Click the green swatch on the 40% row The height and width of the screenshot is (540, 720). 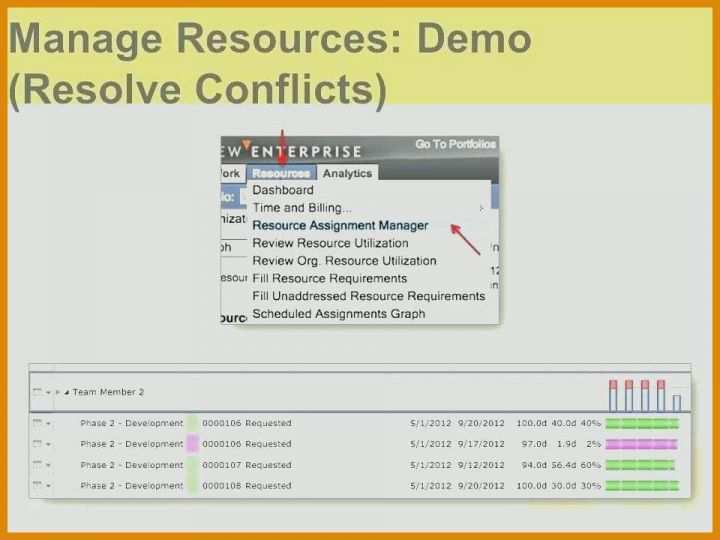[192, 423]
